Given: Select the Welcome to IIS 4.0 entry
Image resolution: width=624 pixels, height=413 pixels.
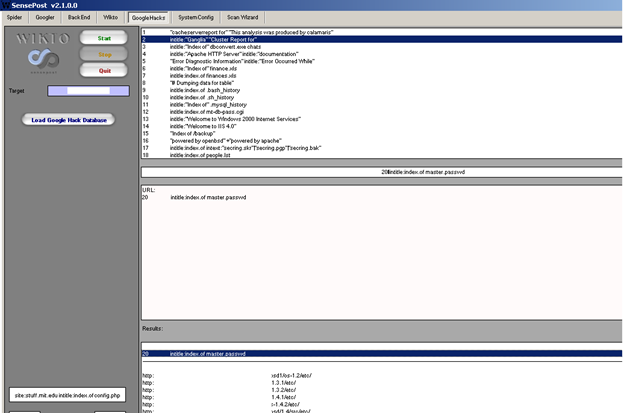Looking at the screenshot, I should tap(200, 127).
